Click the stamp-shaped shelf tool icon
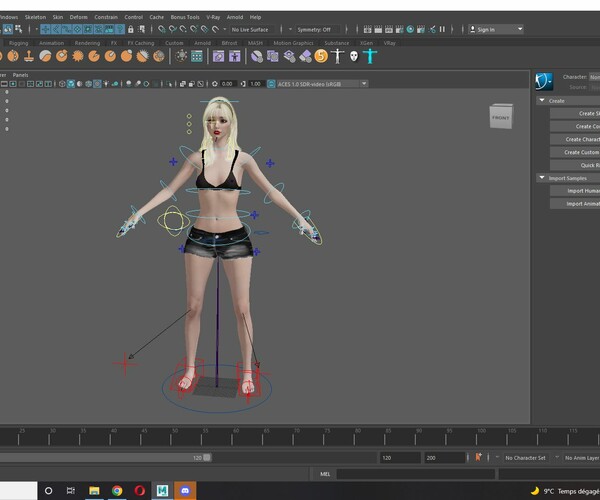Screen dimensions: 600x500 click(x=29, y=56)
